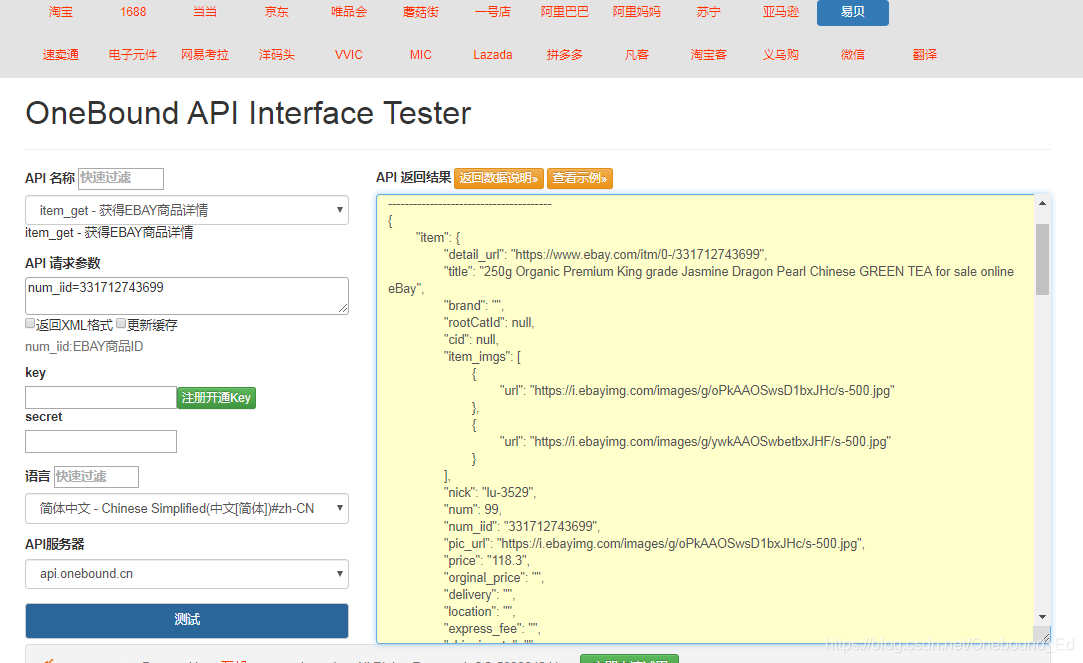This screenshot has height=663, width=1083.
Task: Open the 速卖通 tab
Action: 61,55
